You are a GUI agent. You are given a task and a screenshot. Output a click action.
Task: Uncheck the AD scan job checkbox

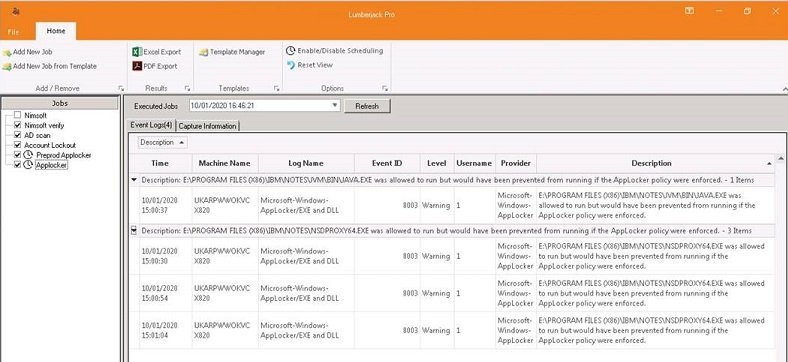pos(18,135)
